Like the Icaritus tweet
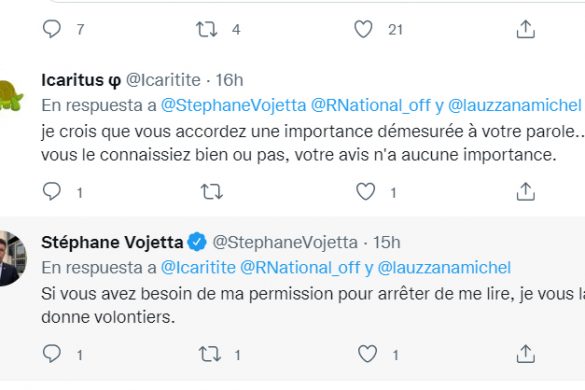The image size is (585, 390). 366,191
